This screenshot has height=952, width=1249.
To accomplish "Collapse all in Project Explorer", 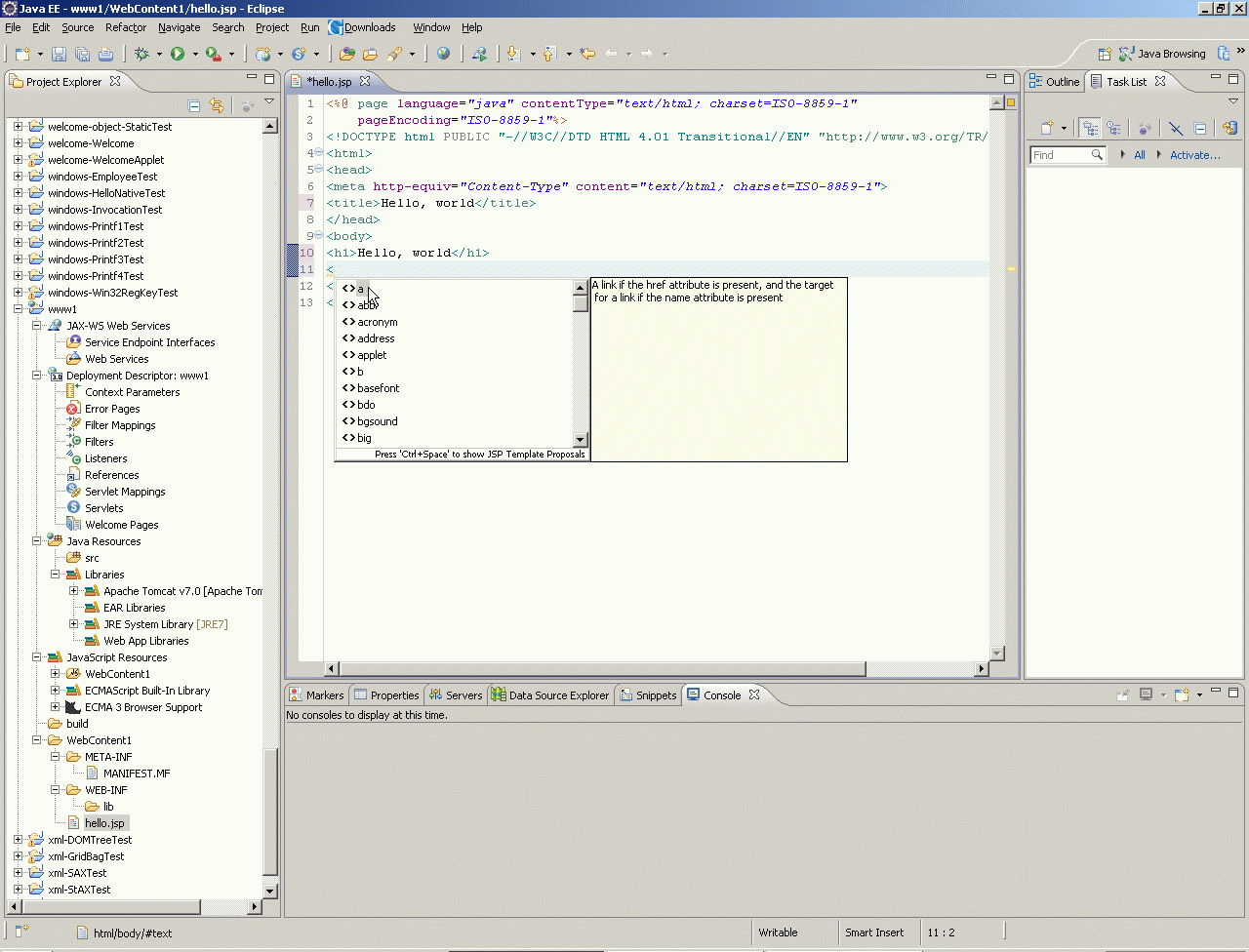I will point(194,105).
